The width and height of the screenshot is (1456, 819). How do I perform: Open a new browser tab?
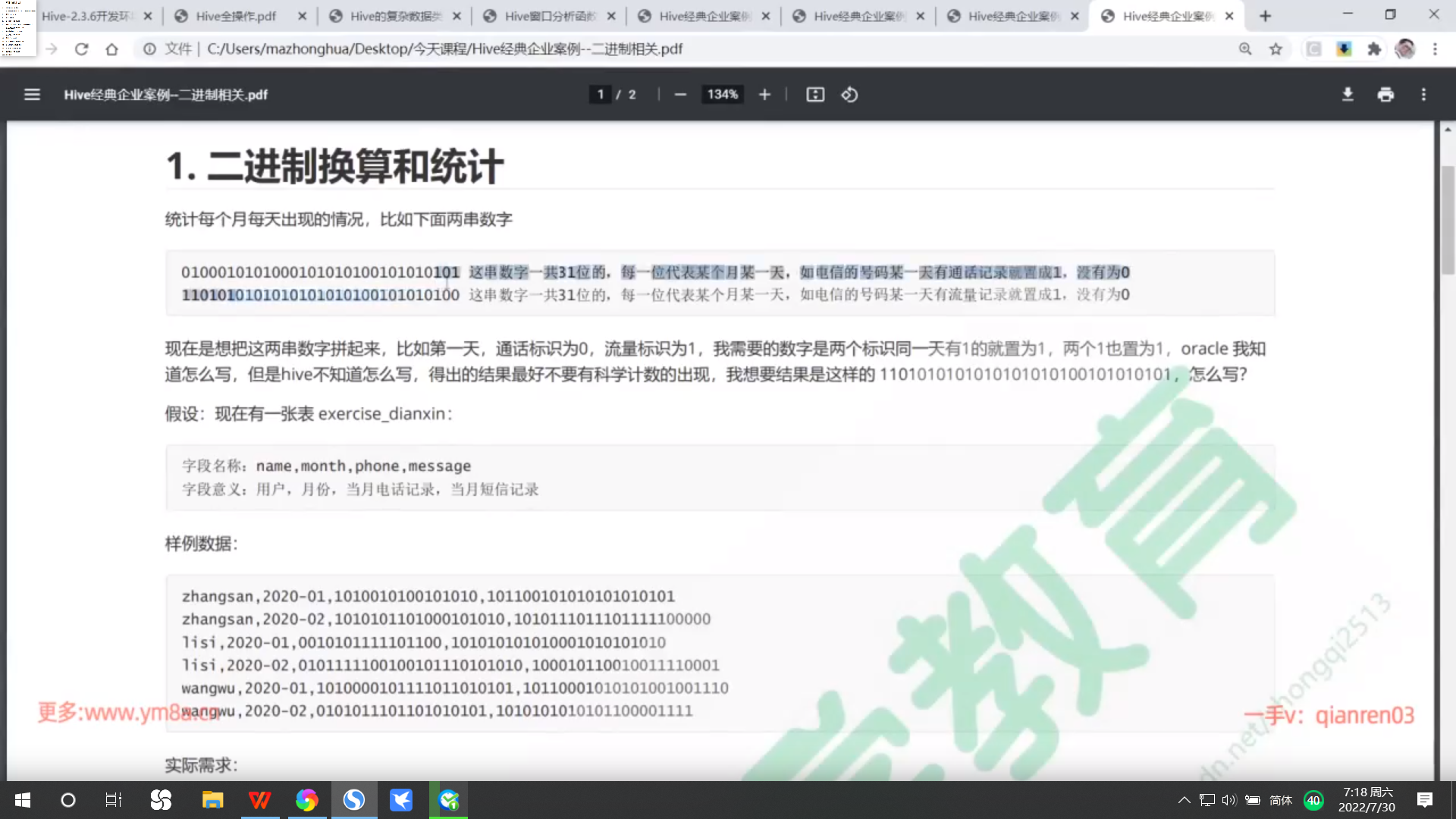click(x=1265, y=16)
